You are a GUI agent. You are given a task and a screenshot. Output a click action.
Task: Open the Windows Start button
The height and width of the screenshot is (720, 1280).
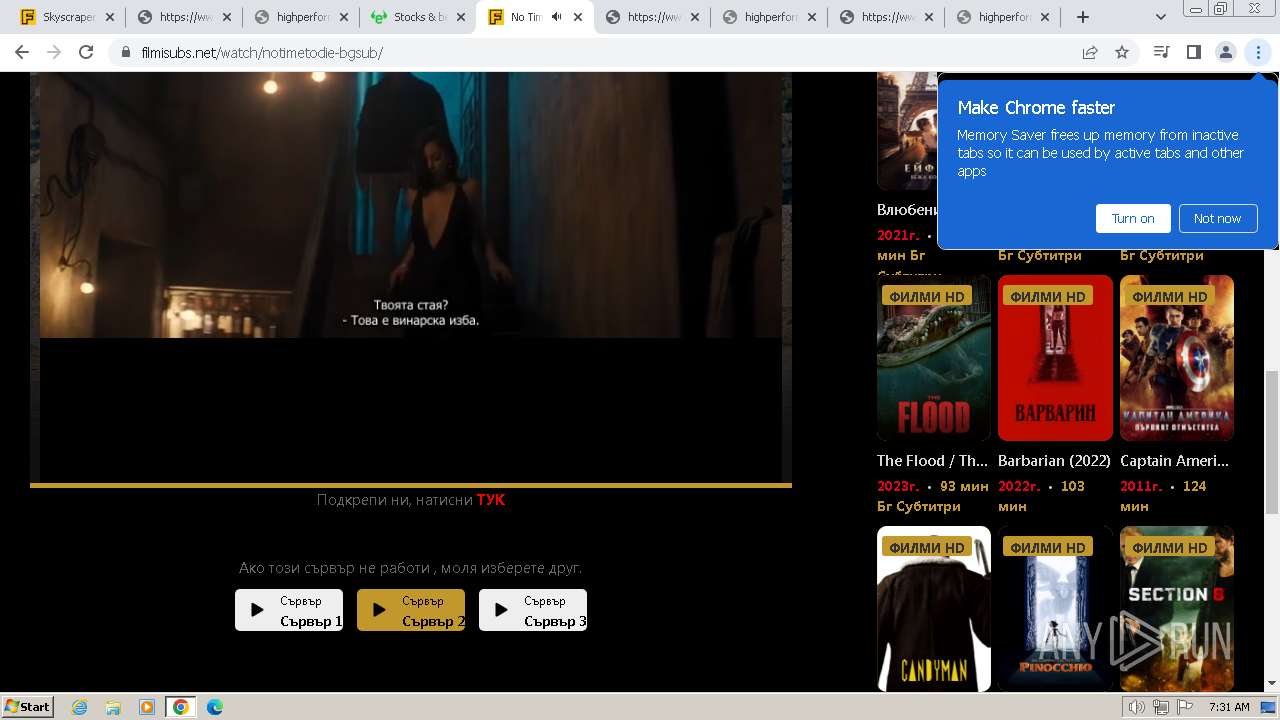(x=27, y=706)
